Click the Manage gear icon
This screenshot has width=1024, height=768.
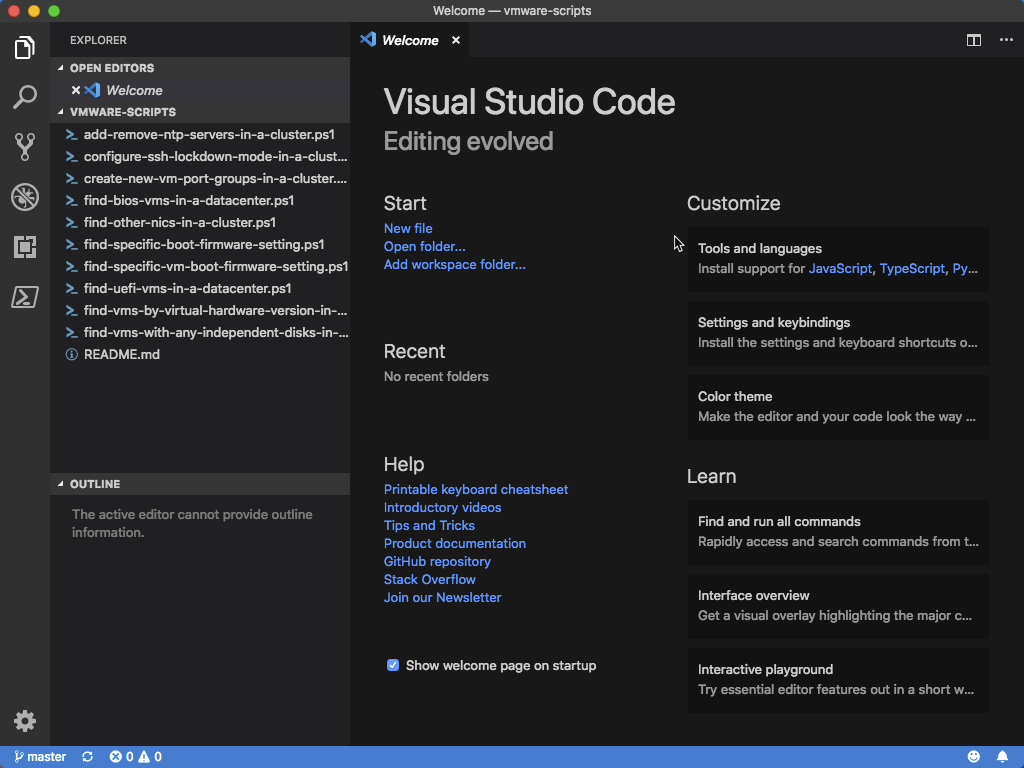[25, 721]
